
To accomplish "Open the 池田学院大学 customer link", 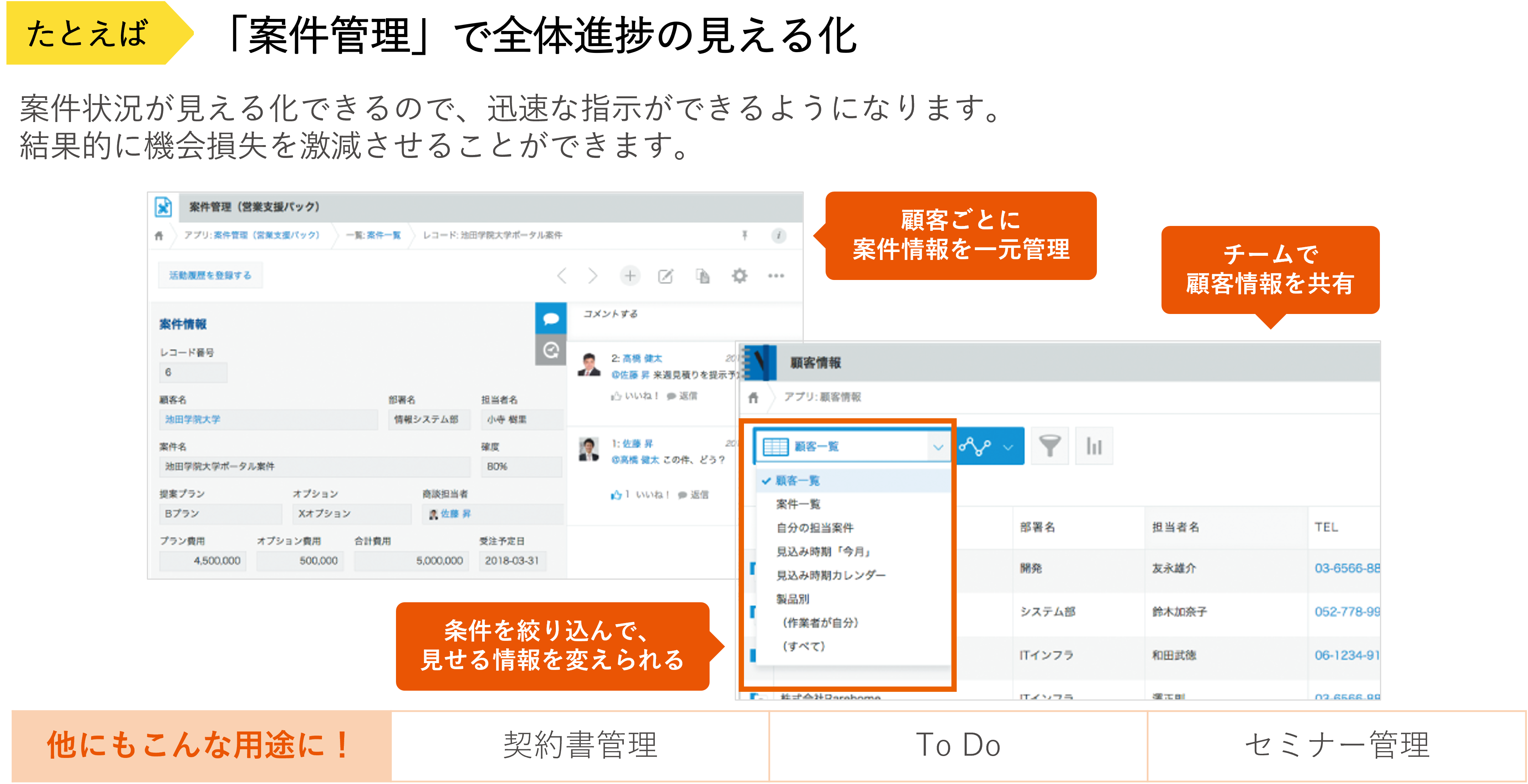I will (193, 419).
